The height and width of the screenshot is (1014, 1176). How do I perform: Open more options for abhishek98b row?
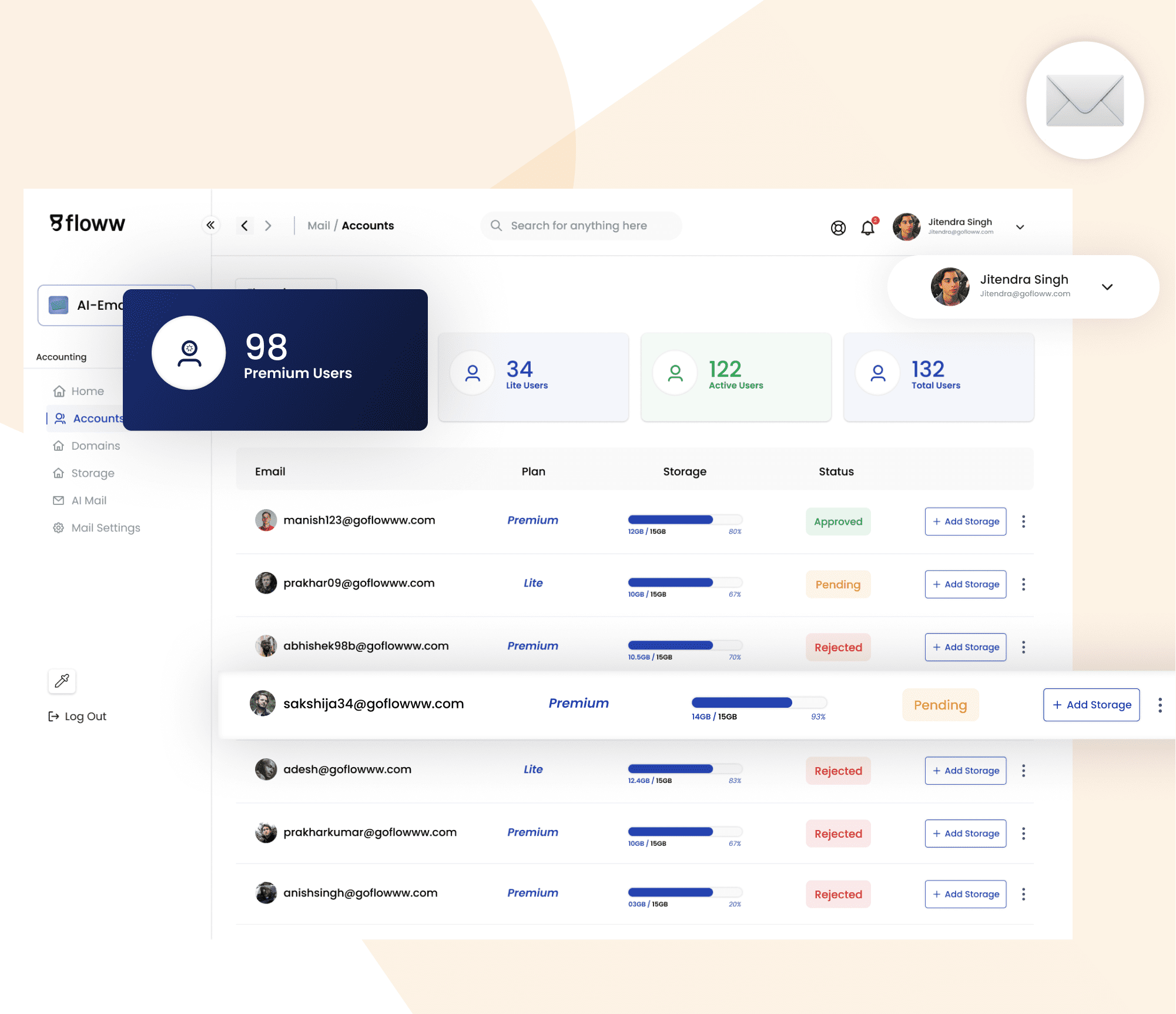pyautogui.click(x=1023, y=647)
